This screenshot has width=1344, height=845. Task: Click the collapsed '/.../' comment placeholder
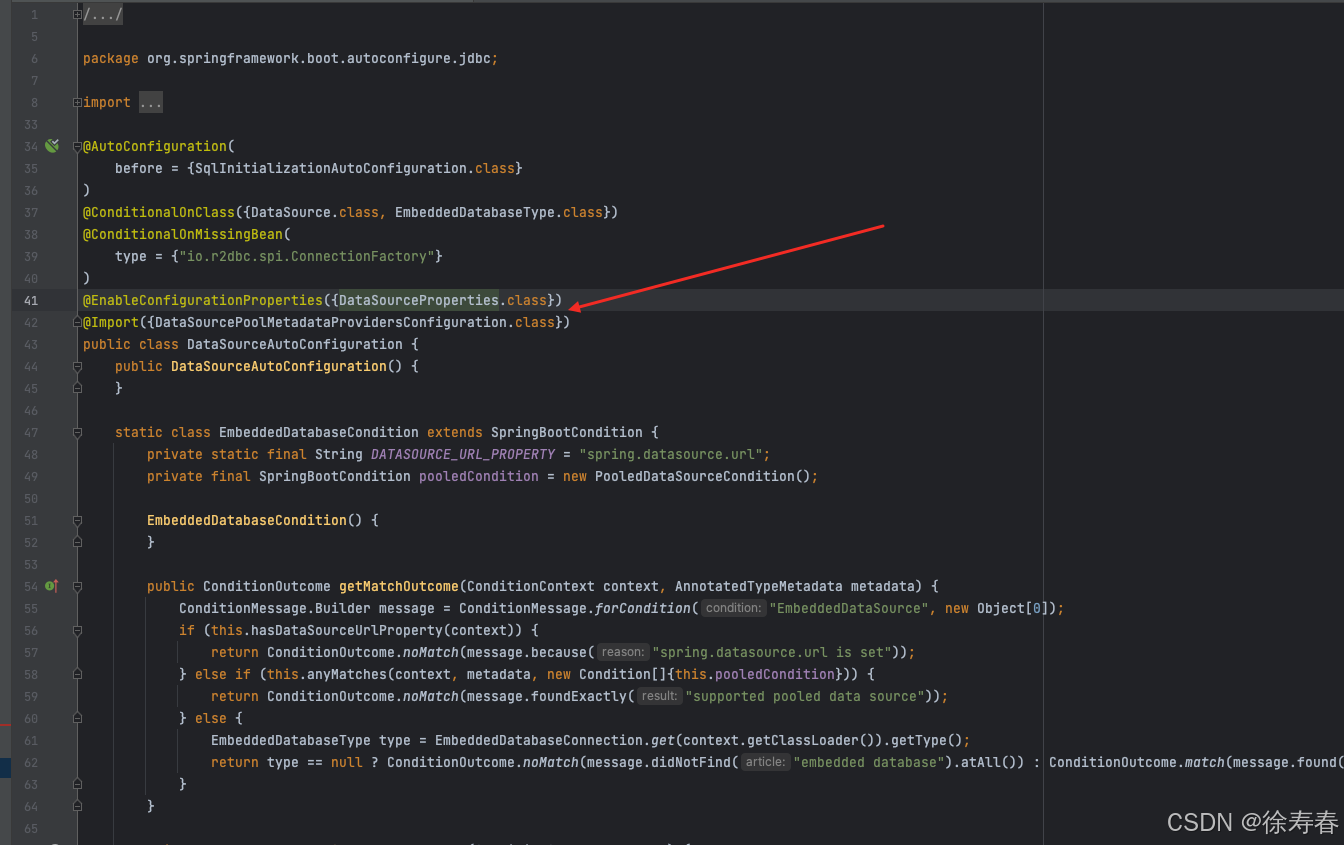pos(103,15)
